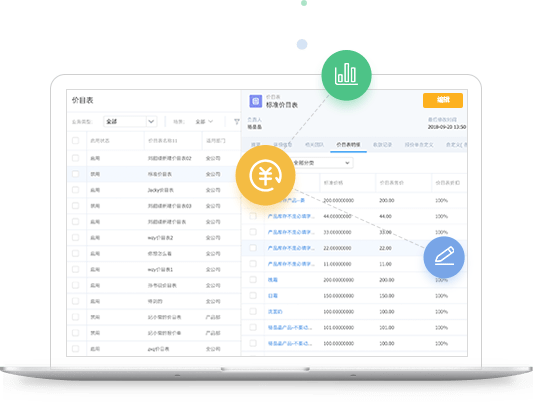
Task: Check the box for the 22.00 product row
Action: pyautogui.click(x=253, y=248)
